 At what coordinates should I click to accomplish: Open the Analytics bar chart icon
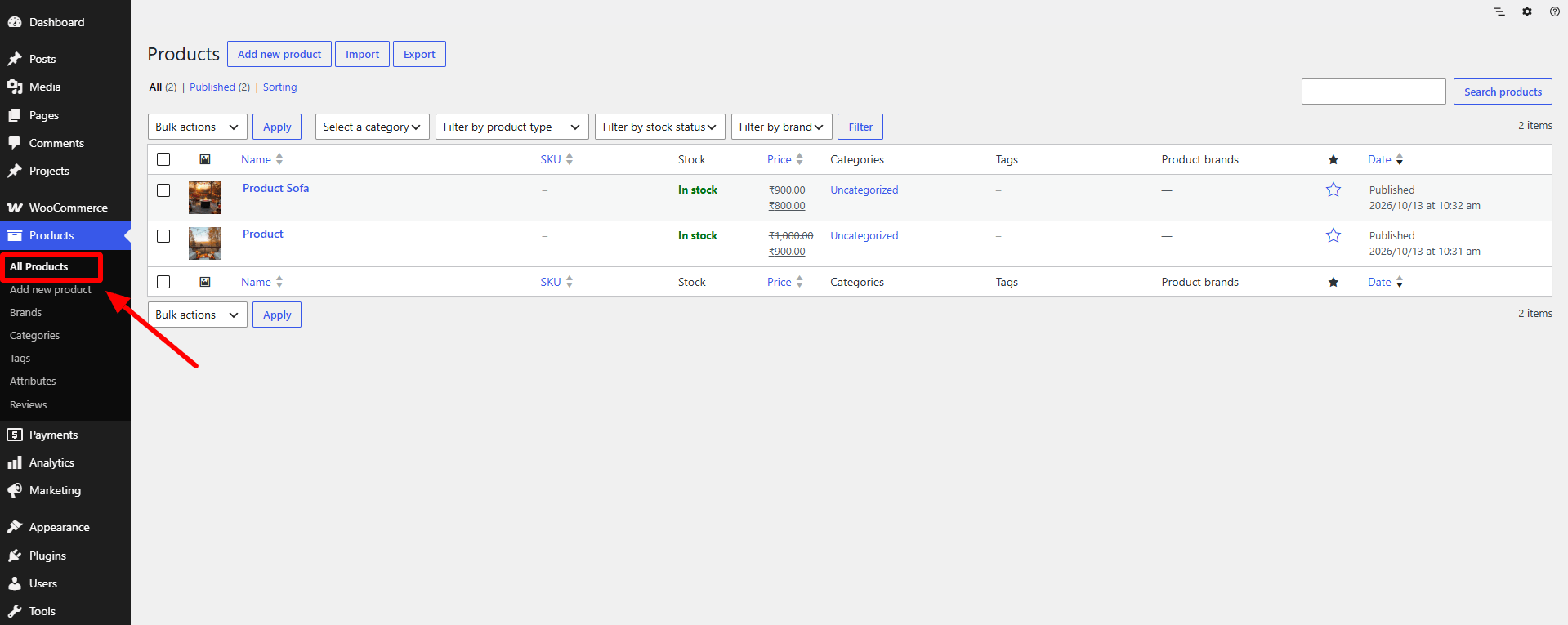[15, 462]
